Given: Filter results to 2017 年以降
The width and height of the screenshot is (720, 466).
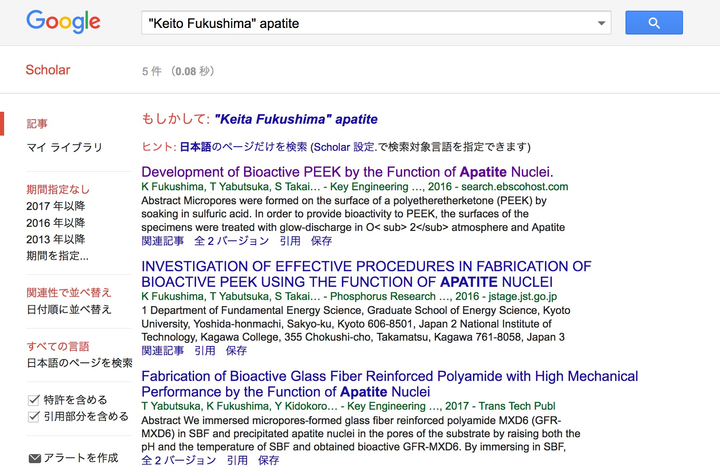Looking at the screenshot, I should (56, 206).
